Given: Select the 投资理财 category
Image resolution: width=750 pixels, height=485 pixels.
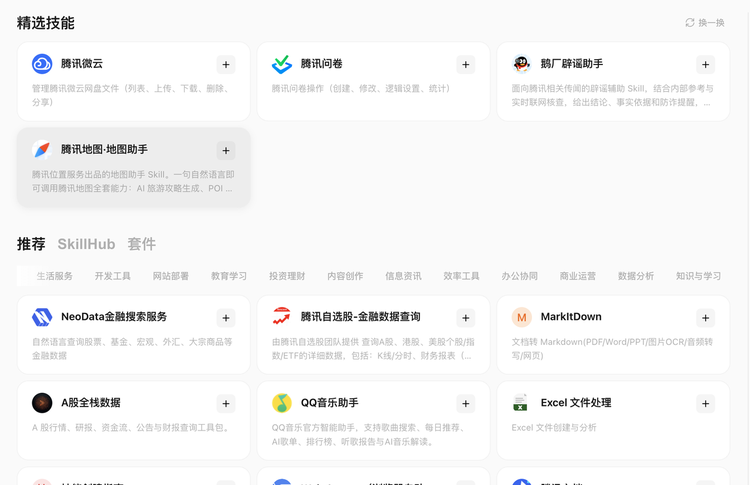Looking at the screenshot, I should [x=287, y=276].
